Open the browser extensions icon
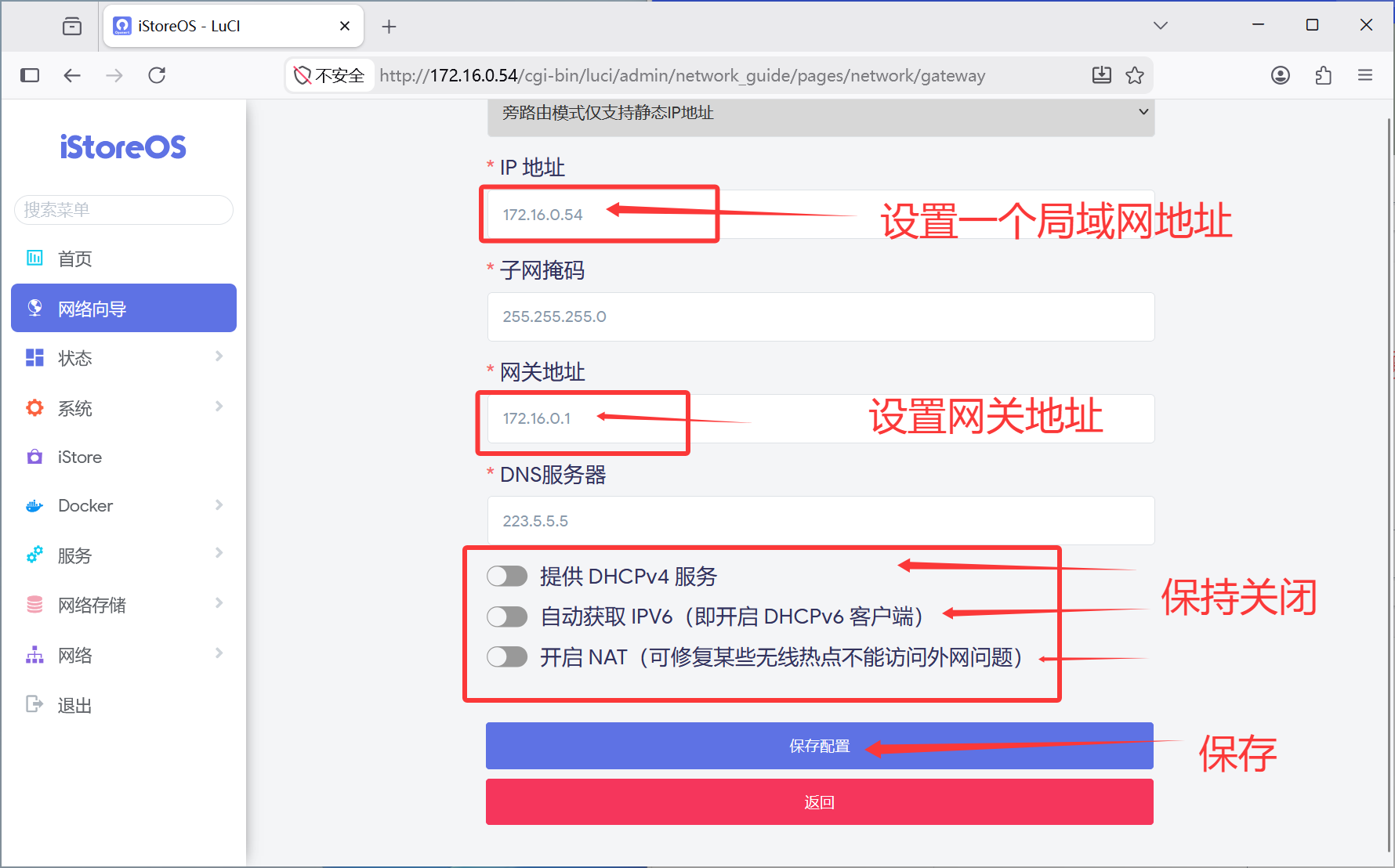Image resolution: width=1395 pixels, height=868 pixels. click(x=1324, y=75)
